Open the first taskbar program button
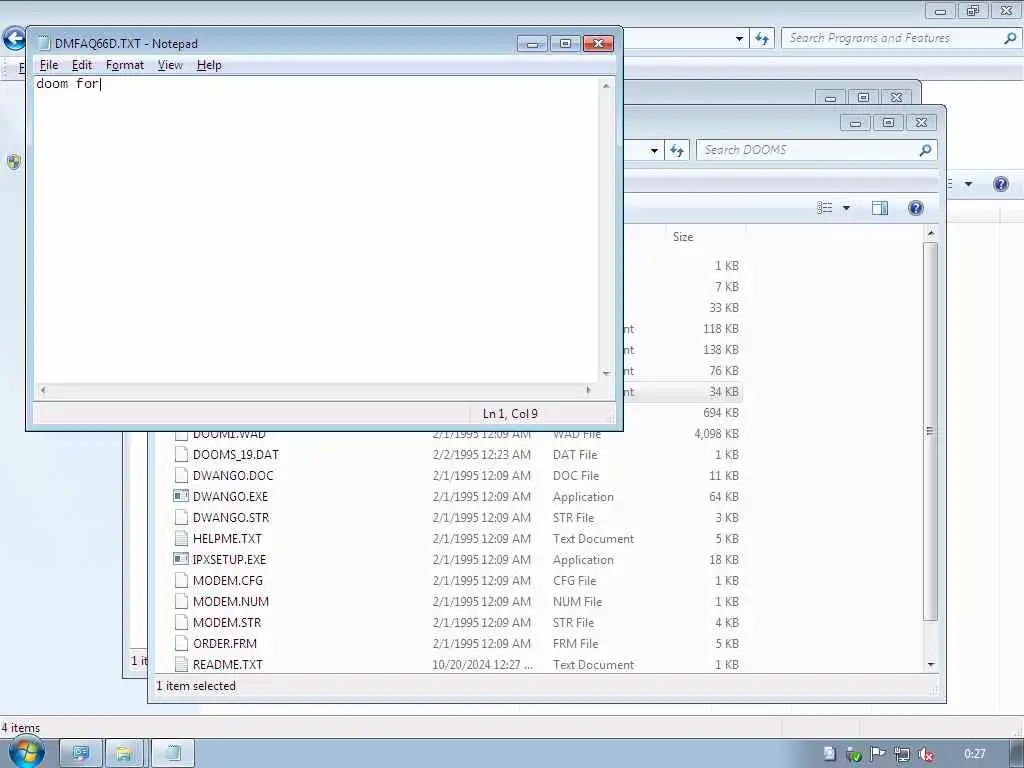Image resolution: width=1024 pixels, height=768 pixels. [x=81, y=754]
